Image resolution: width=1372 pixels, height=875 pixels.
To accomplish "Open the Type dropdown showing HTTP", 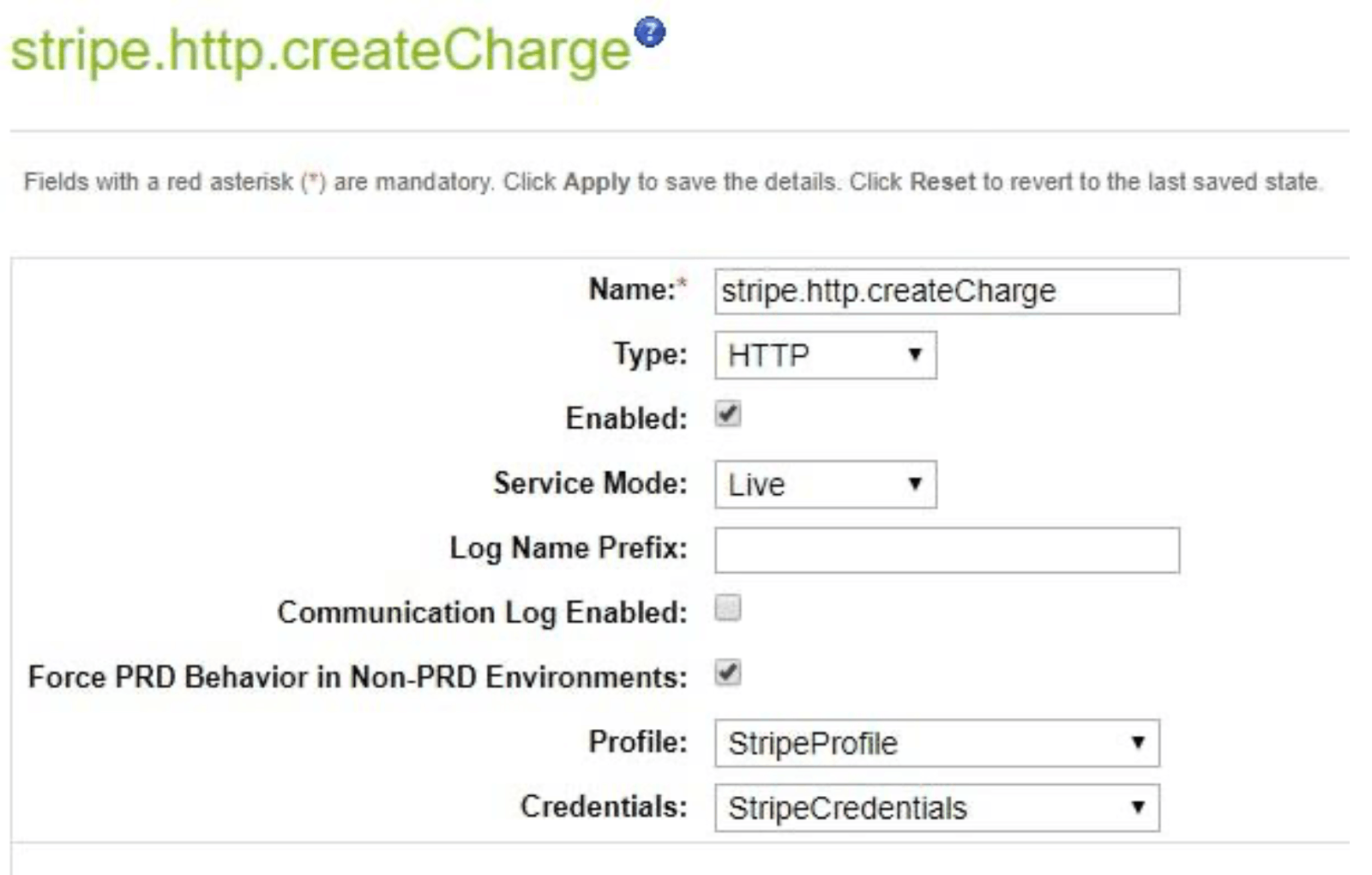I will click(x=826, y=355).
